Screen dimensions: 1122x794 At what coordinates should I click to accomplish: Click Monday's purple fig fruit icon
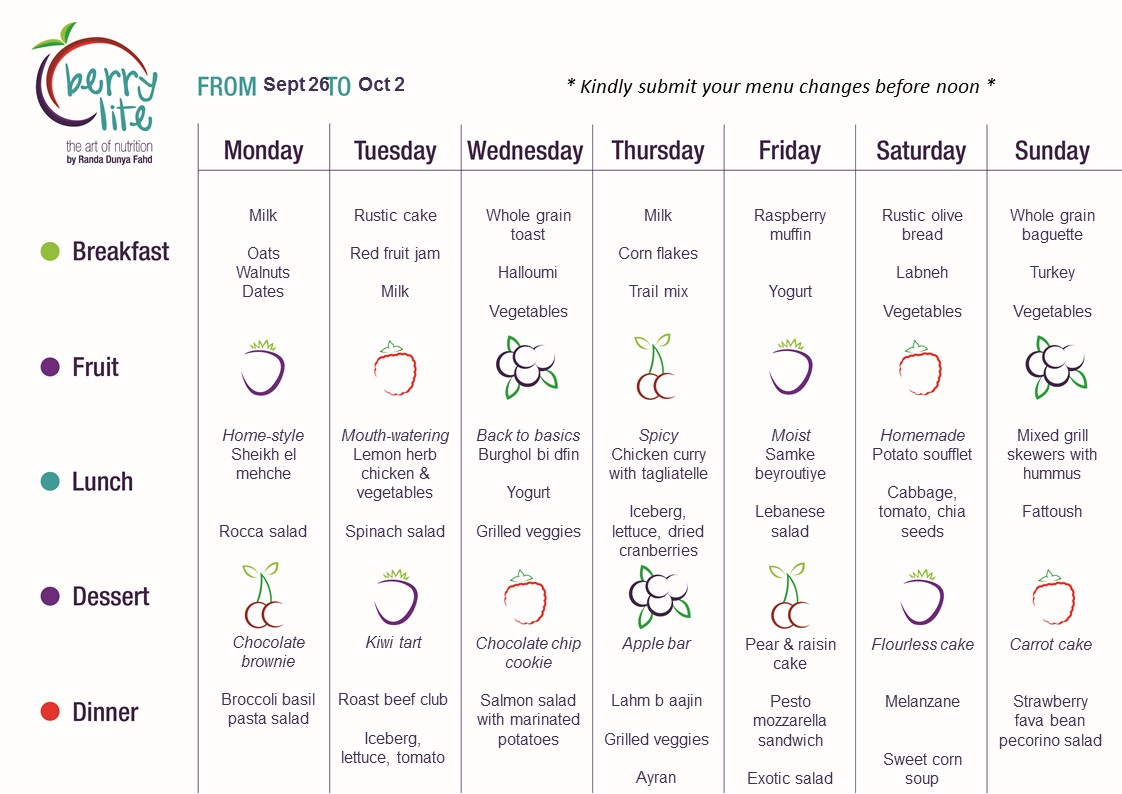pos(263,368)
